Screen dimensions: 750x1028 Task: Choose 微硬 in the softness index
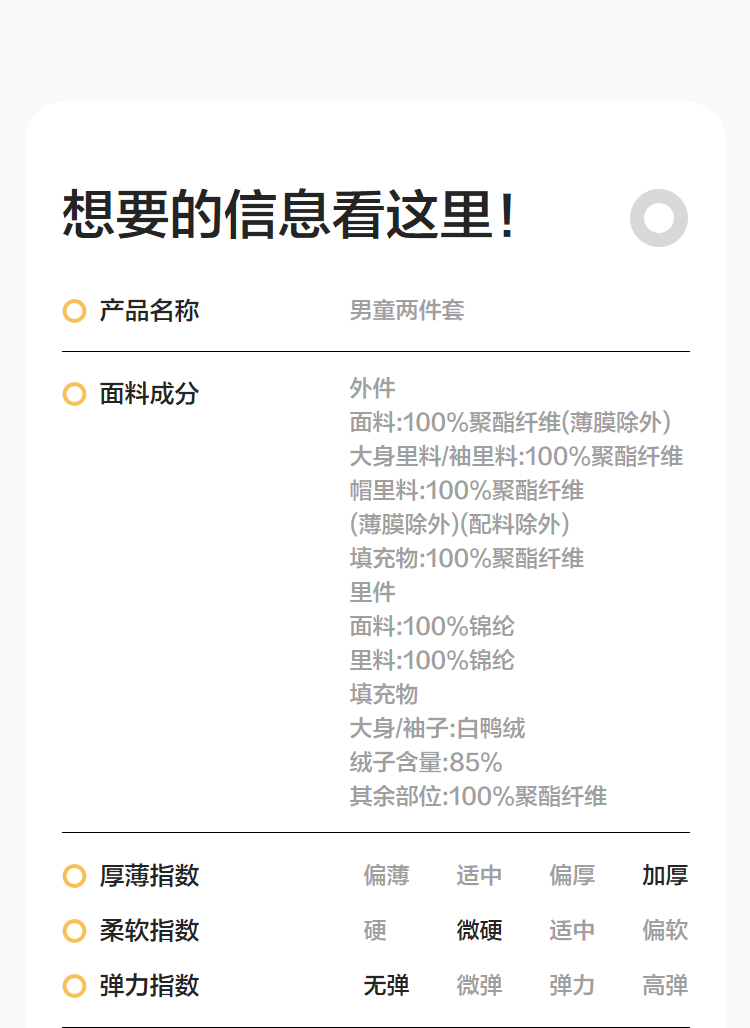click(x=479, y=931)
